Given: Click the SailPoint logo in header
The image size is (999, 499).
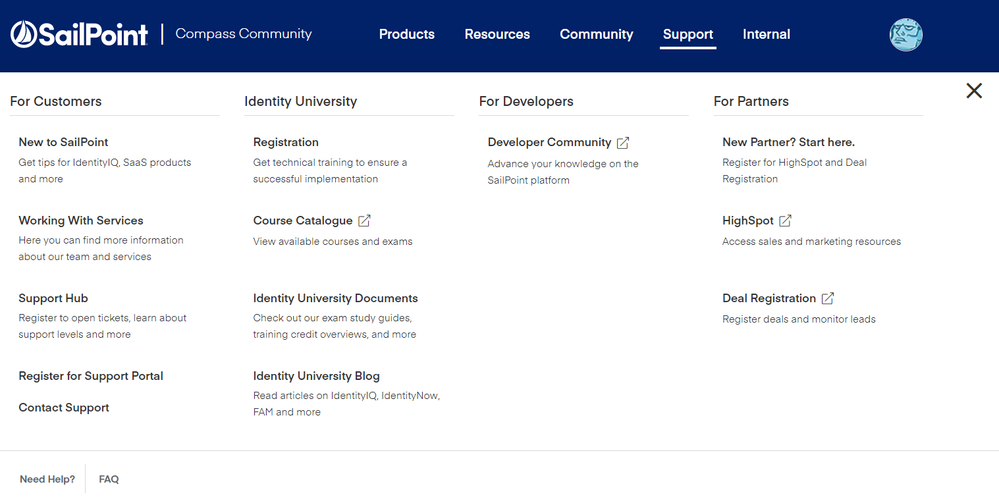Looking at the screenshot, I should tap(79, 35).
